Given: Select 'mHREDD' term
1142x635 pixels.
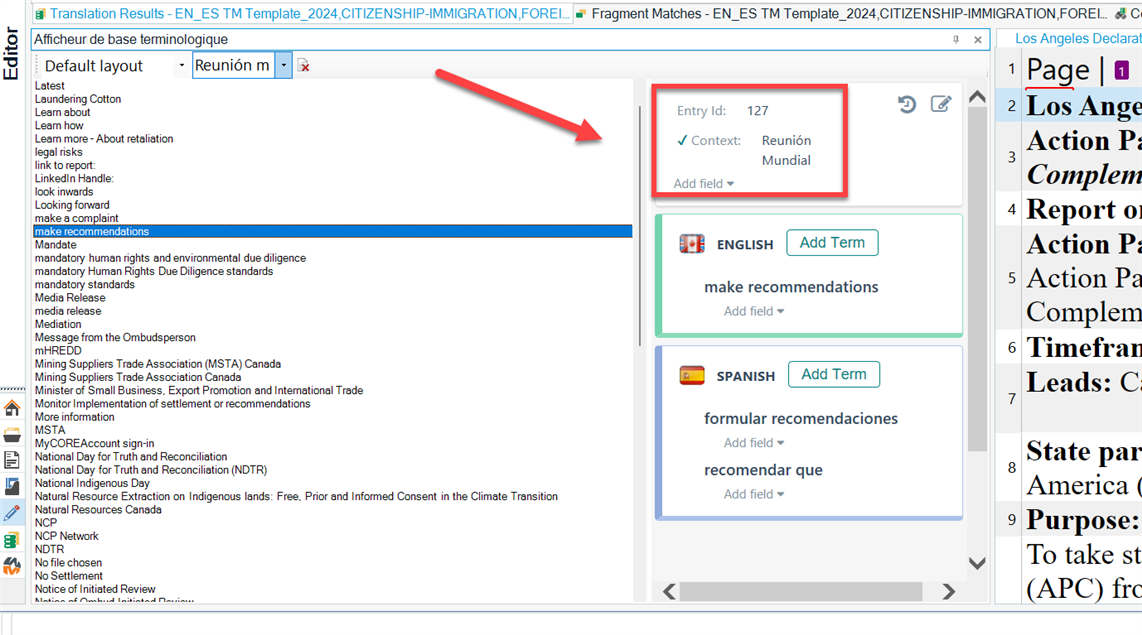Looking at the screenshot, I should 58,350.
